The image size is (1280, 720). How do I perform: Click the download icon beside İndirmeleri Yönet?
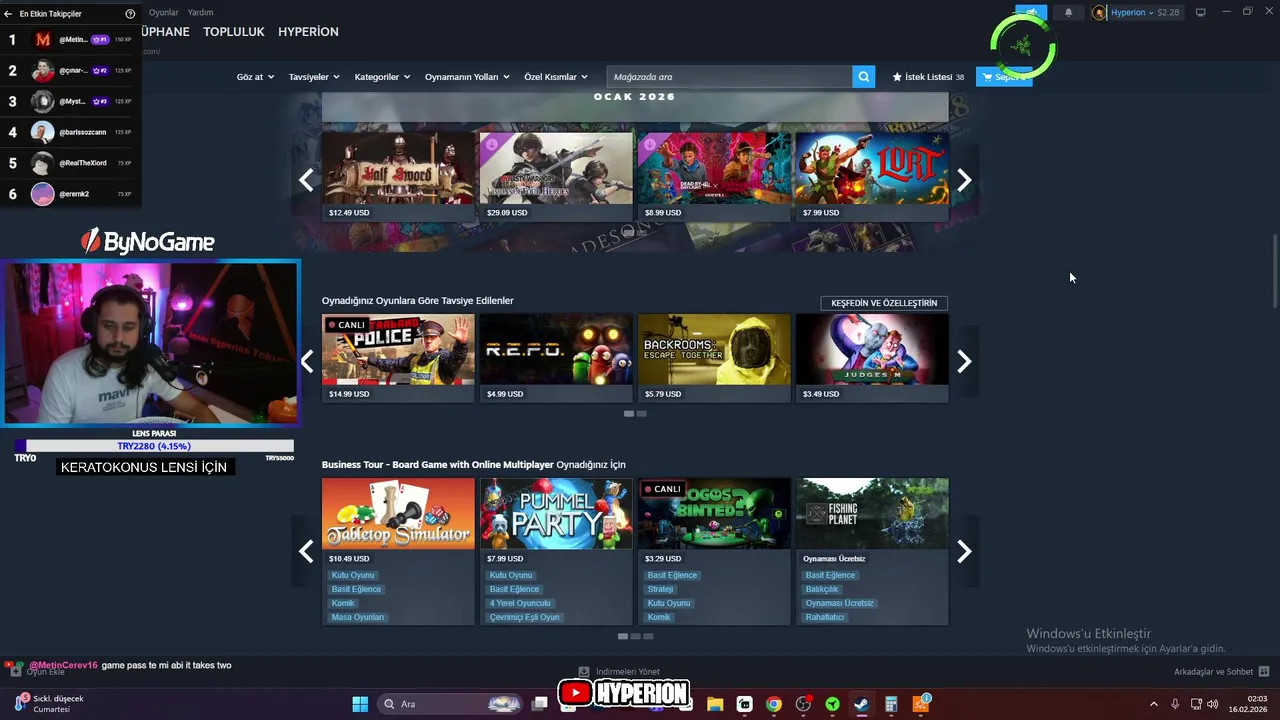point(584,671)
